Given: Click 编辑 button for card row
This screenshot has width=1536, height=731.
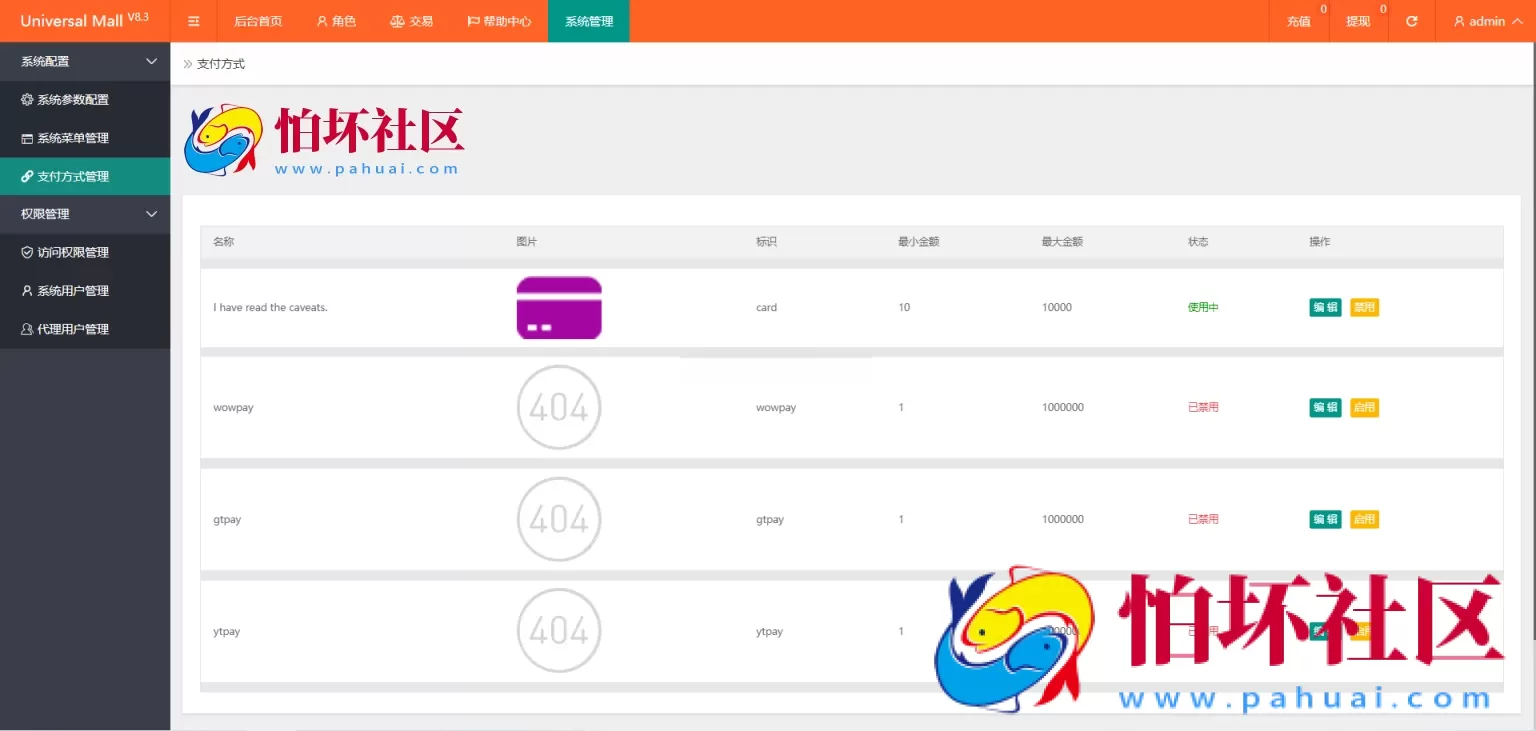Looking at the screenshot, I should tap(1325, 307).
